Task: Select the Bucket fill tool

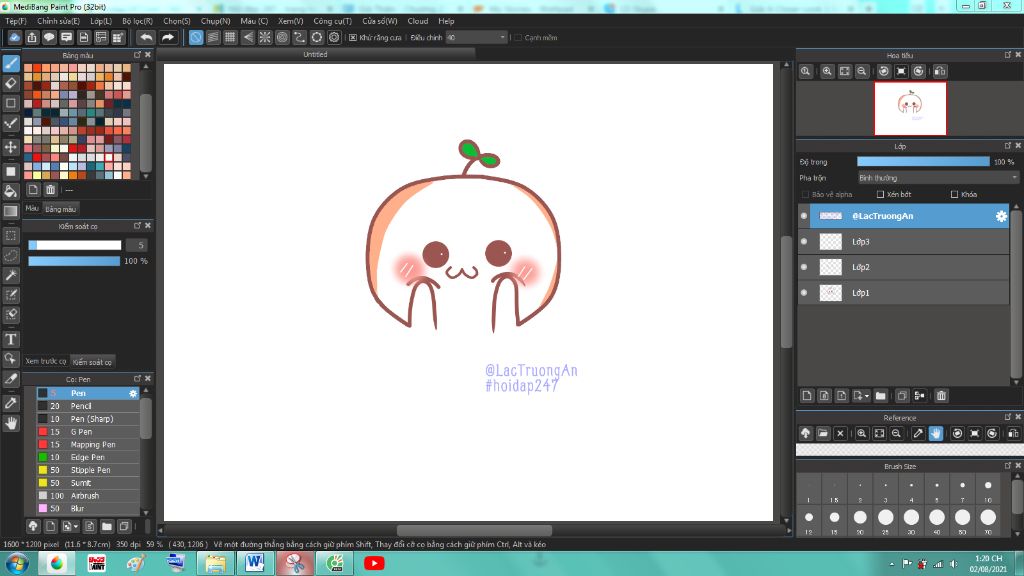Action: pos(11,191)
